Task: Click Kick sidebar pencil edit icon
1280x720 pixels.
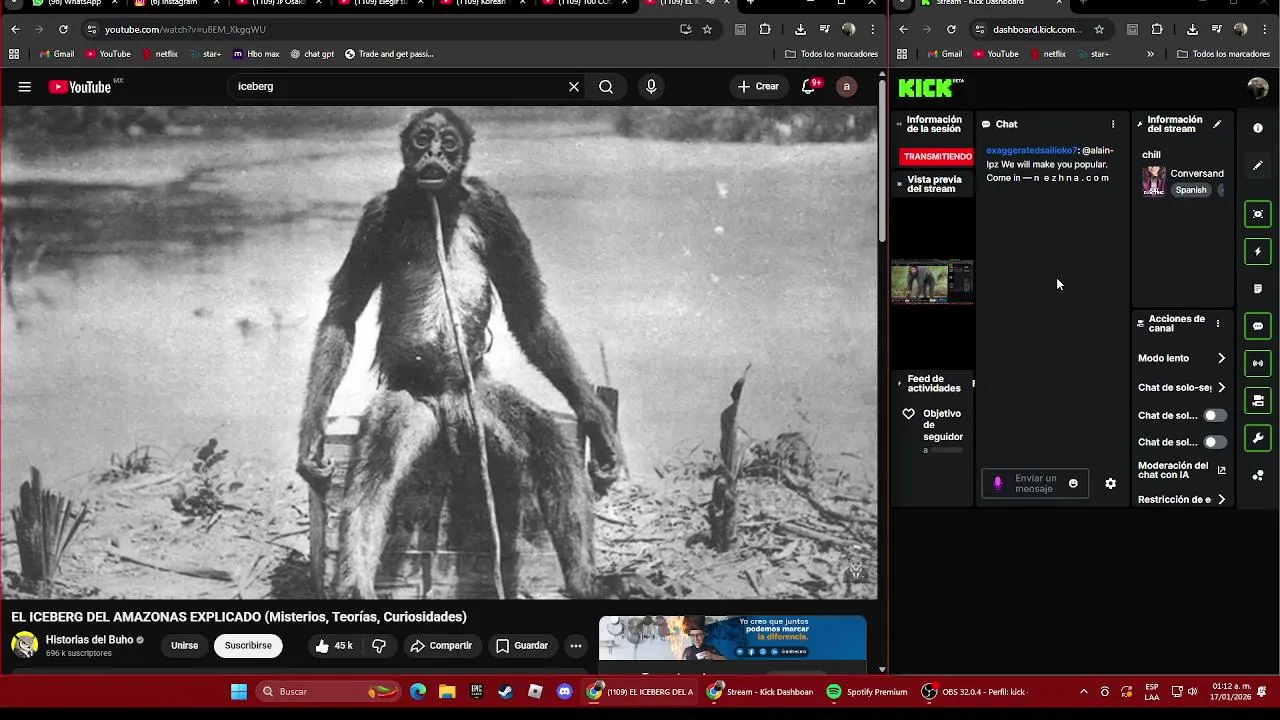Action: 1258,165
